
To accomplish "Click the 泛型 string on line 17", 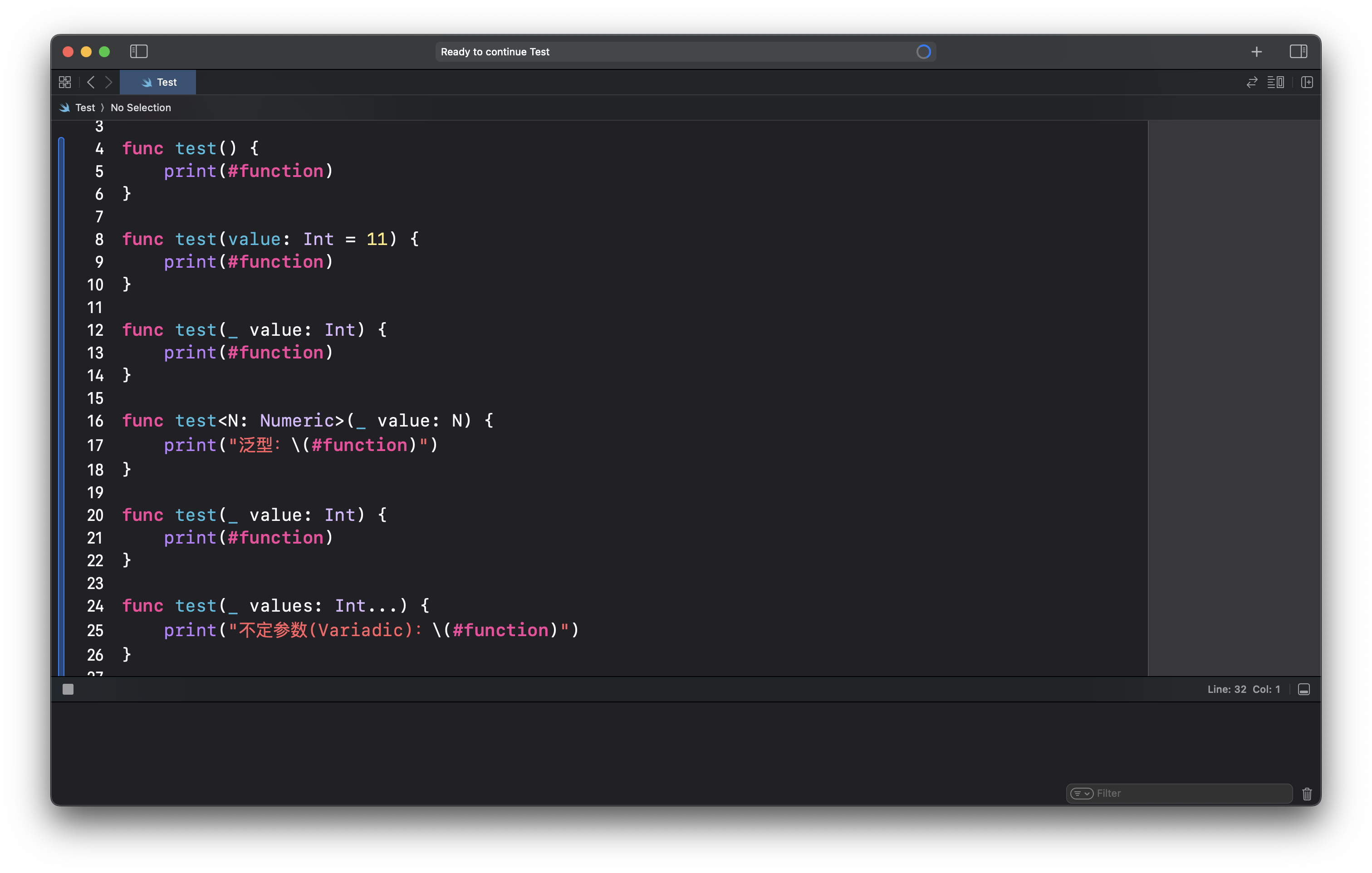I will pos(255,445).
